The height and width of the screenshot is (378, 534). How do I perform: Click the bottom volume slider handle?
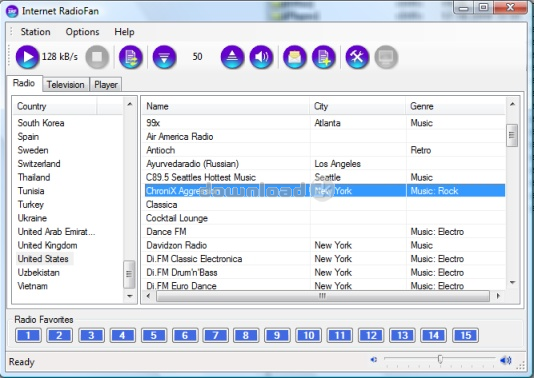[440, 359]
